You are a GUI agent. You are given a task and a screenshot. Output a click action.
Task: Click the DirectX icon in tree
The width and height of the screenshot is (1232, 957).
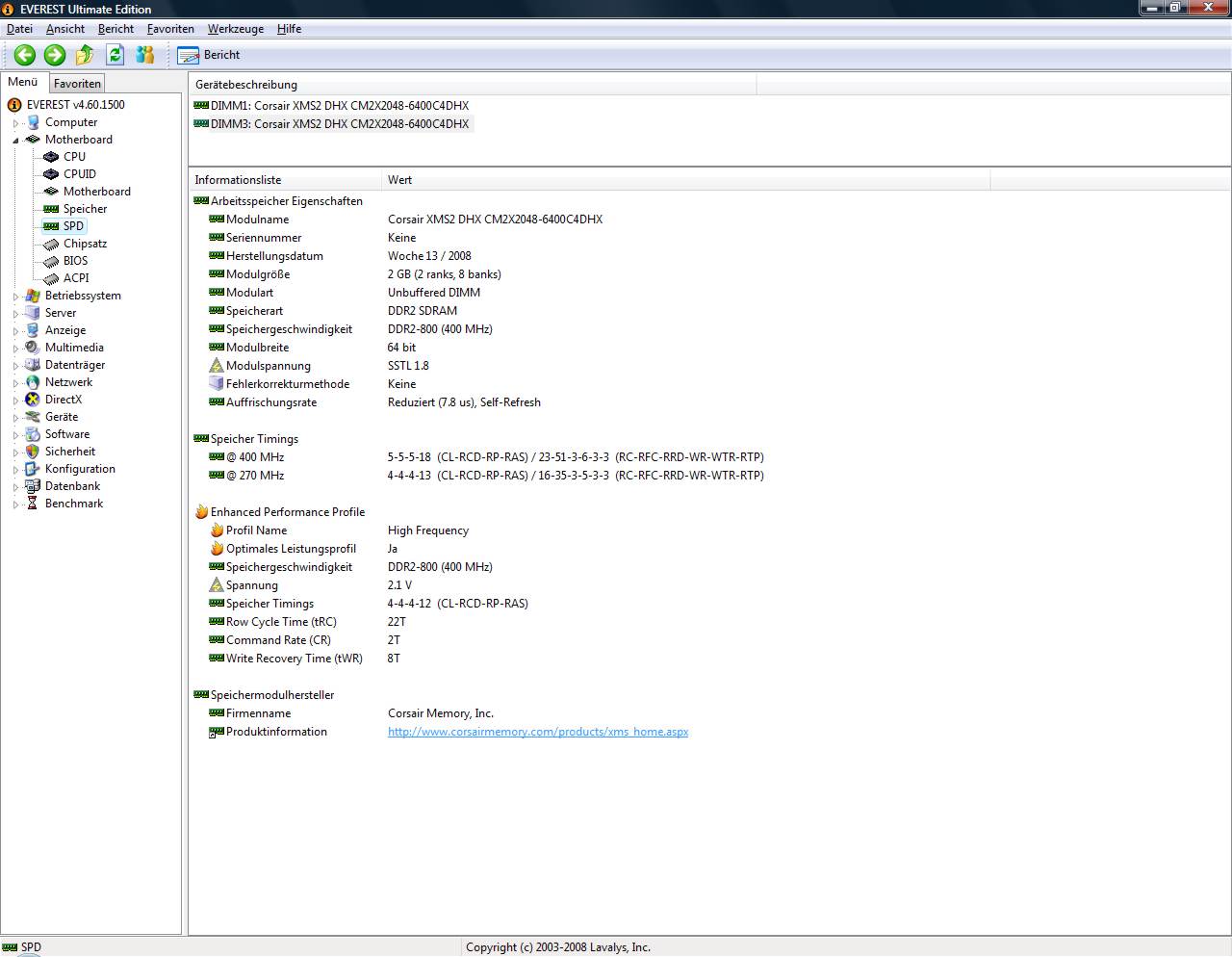tap(33, 400)
